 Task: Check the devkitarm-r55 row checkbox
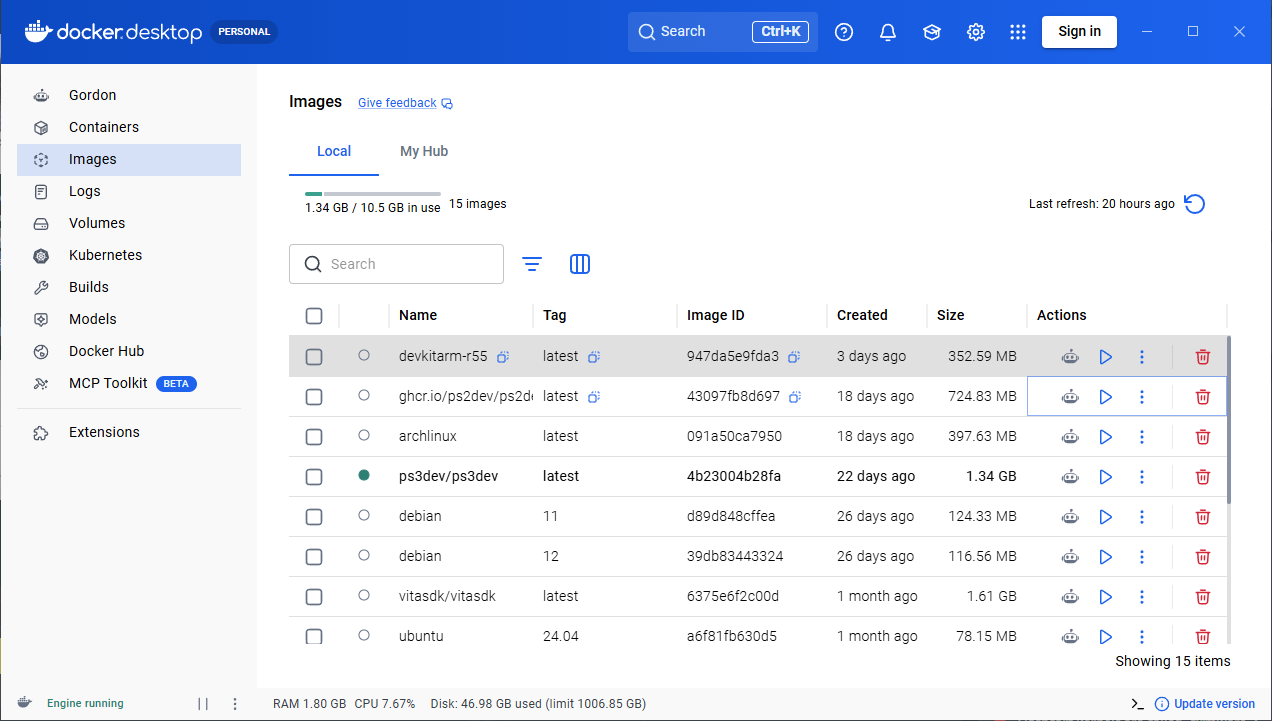point(314,357)
